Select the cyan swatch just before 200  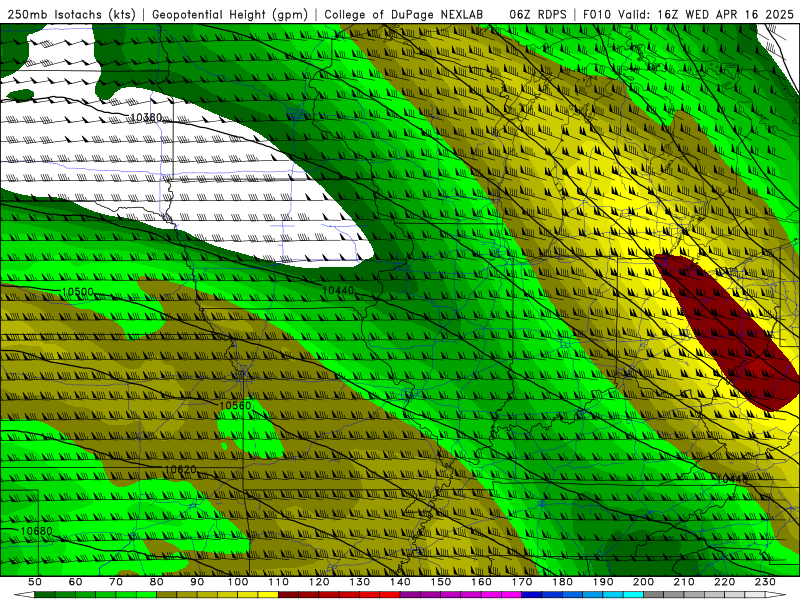(x=633, y=595)
